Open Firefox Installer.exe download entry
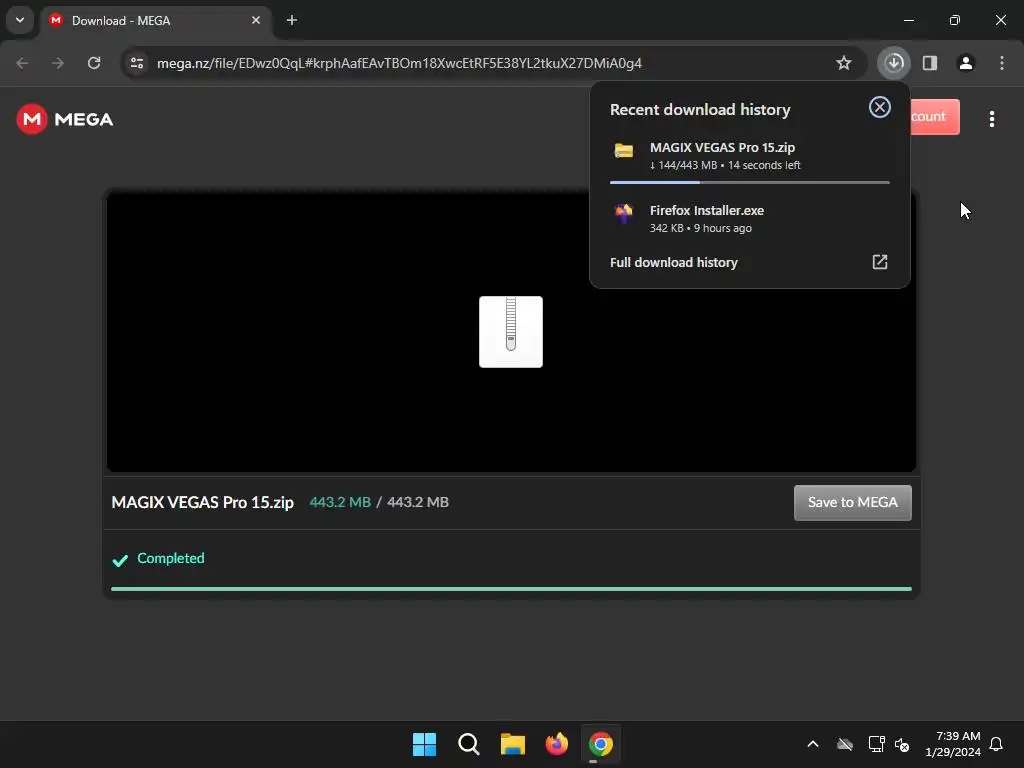The width and height of the screenshot is (1024, 768). [750, 218]
